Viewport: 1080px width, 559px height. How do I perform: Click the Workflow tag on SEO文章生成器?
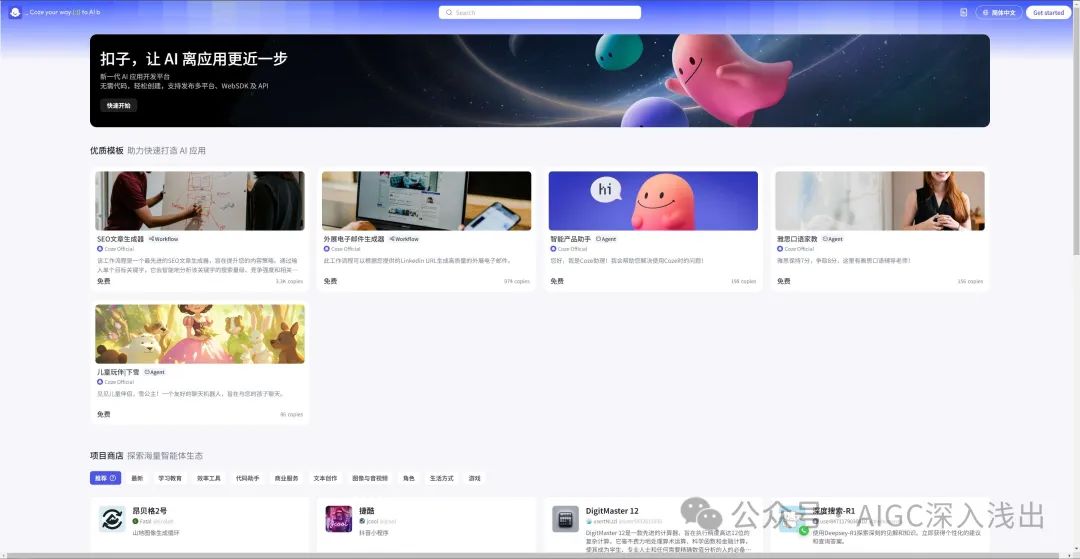(x=164, y=239)
